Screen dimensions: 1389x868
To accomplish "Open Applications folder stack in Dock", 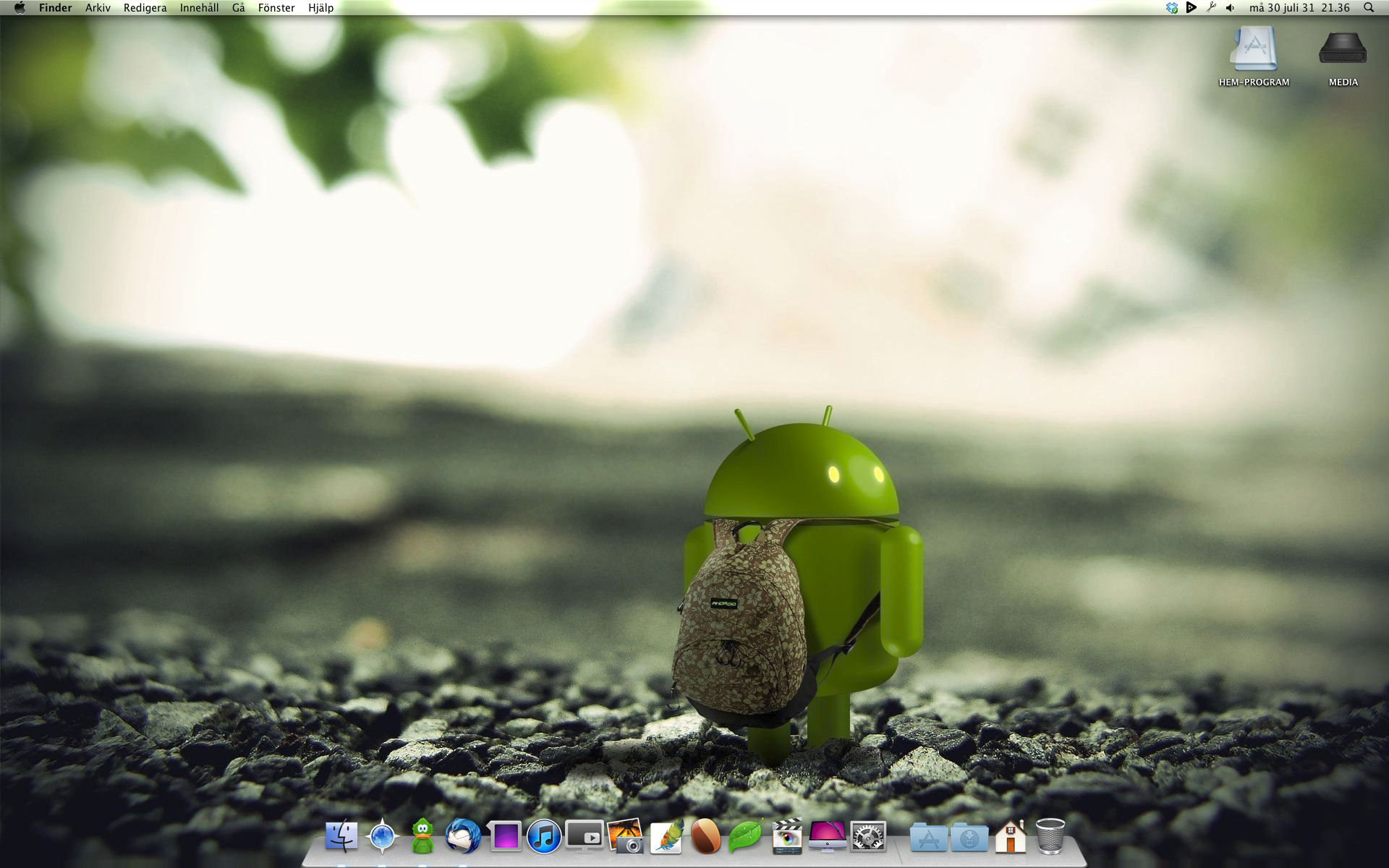I will coord(929,838).
